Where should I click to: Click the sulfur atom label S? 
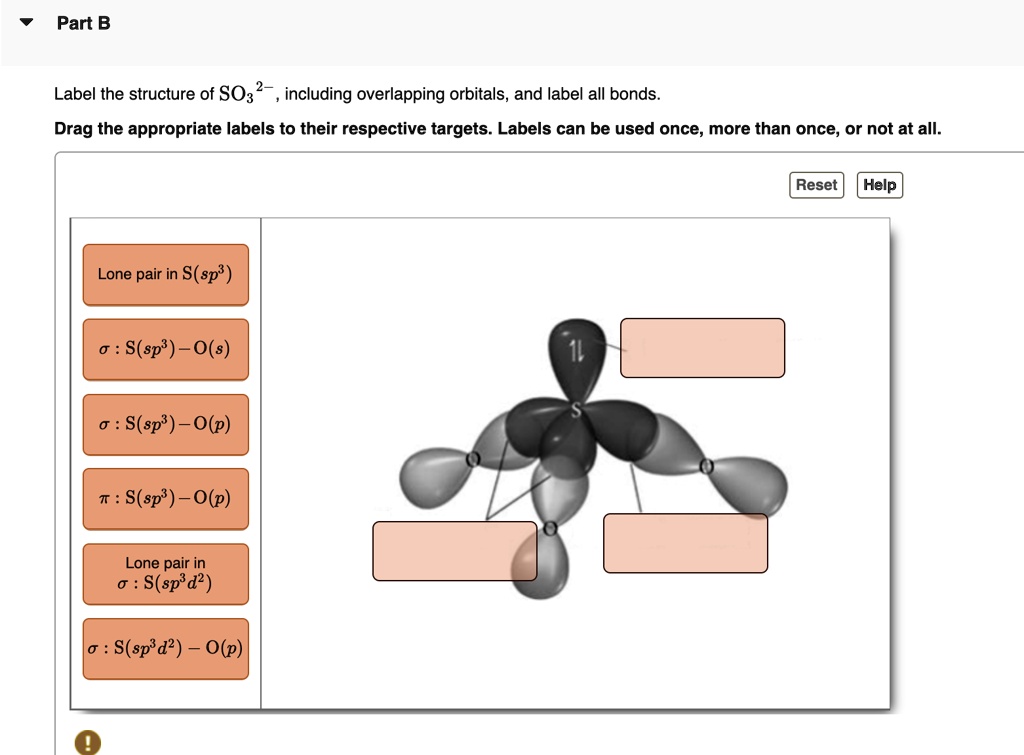coord(575,410)
